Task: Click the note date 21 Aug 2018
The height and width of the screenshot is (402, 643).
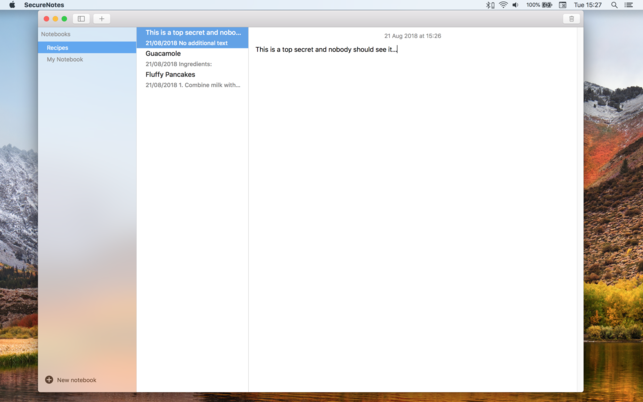Action: pos(413,36)
